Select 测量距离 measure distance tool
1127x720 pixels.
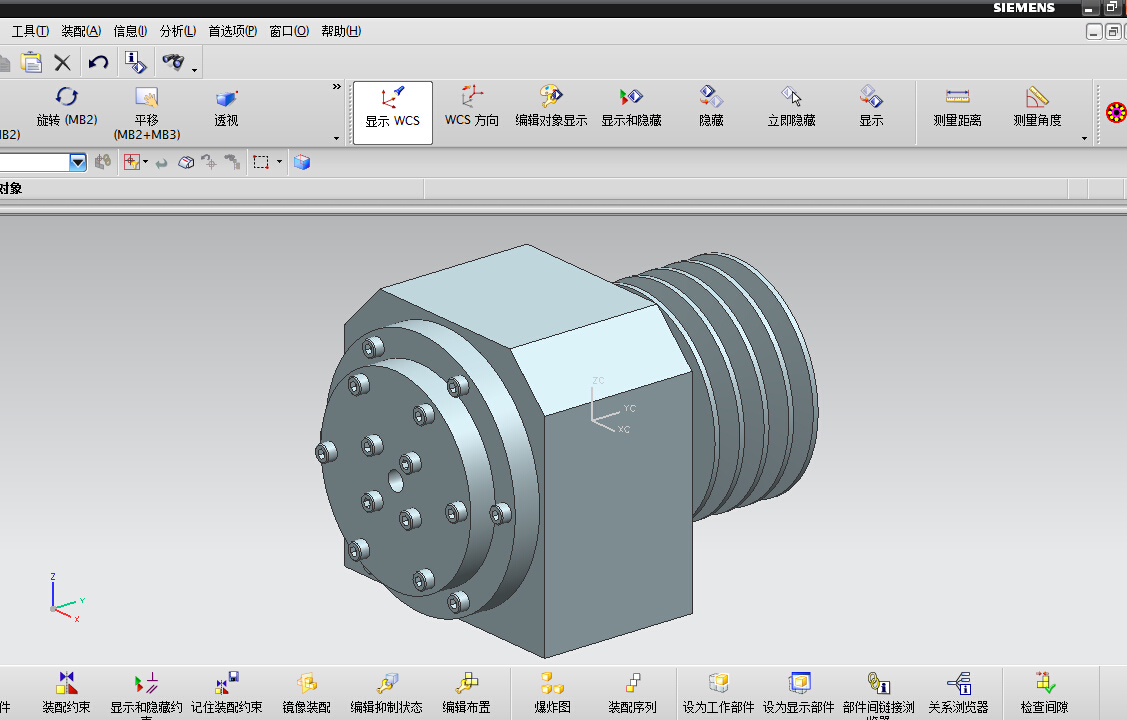pyautogui.click(x=957, y=107)
